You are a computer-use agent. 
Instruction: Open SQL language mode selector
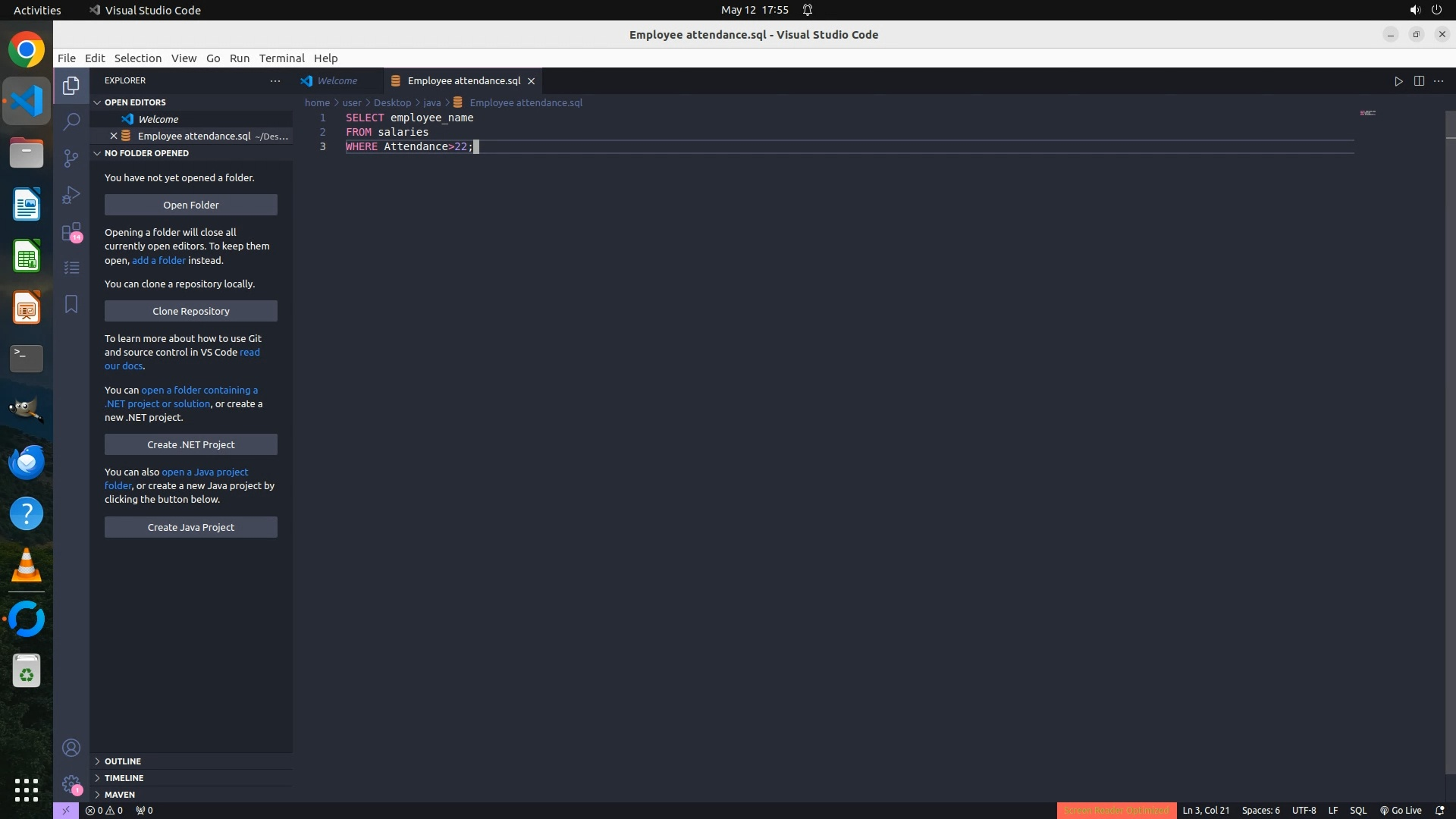coord(1357,810)
